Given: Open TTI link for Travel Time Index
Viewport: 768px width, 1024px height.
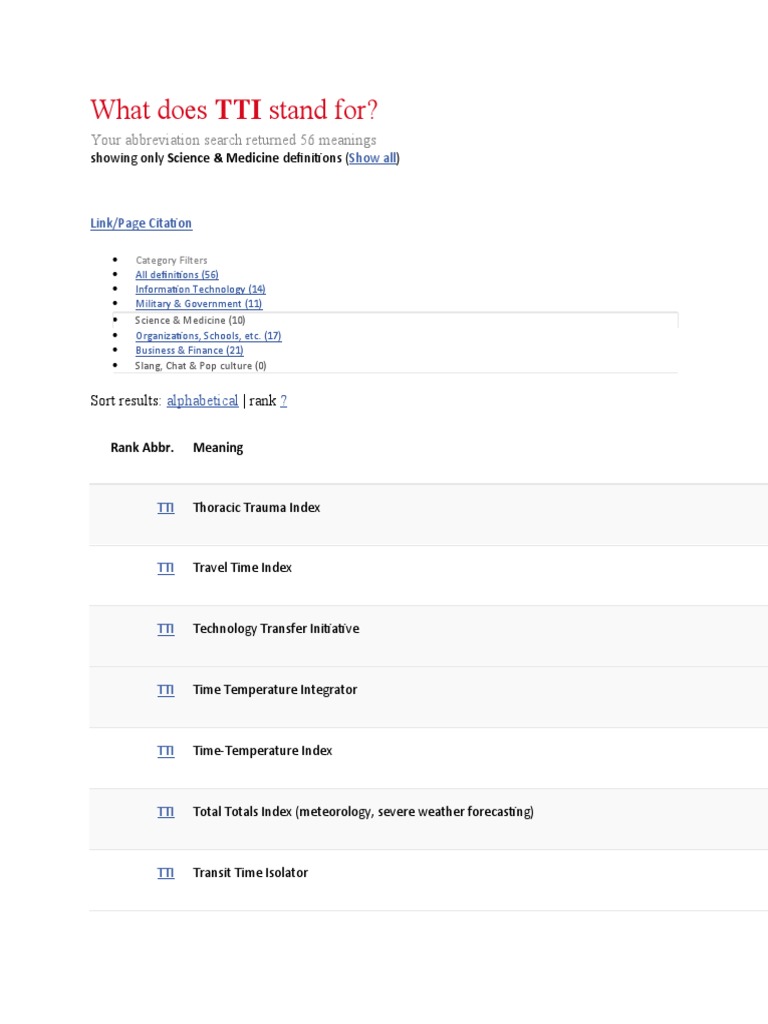Looking at the screenshot, I should (x=166, y=568).
